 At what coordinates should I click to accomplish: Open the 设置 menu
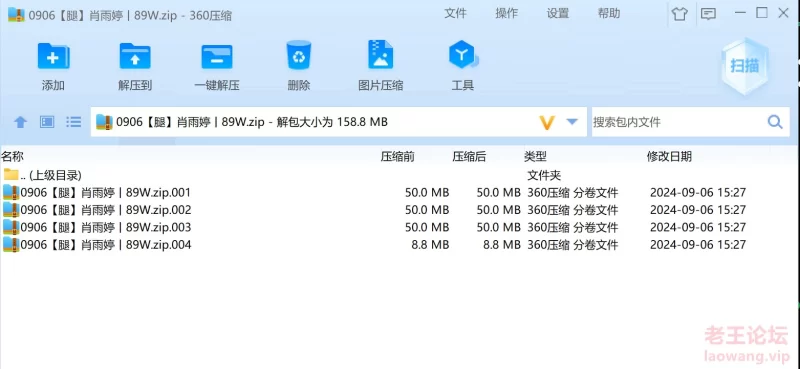click(x=558, y=13)
